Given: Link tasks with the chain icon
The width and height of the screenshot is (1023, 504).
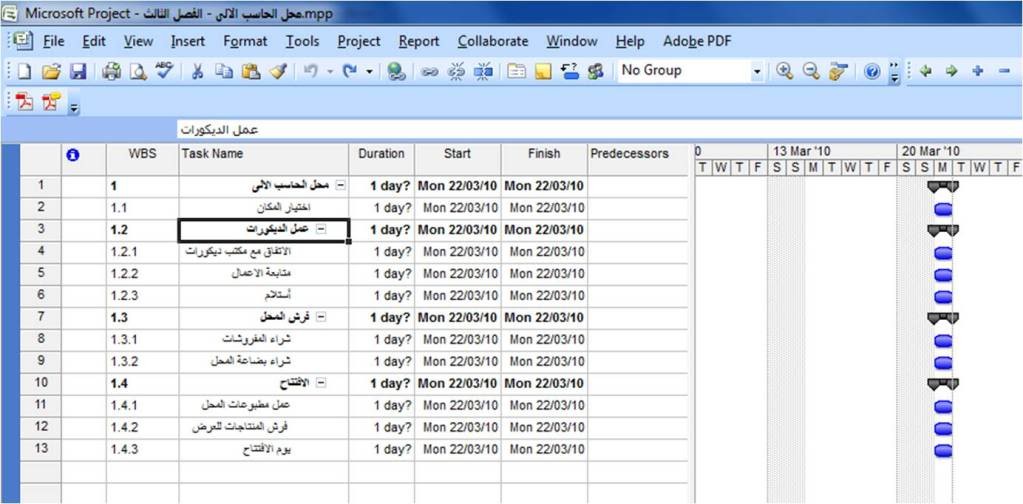Looking at the screenshot, I should pos(429,71).
